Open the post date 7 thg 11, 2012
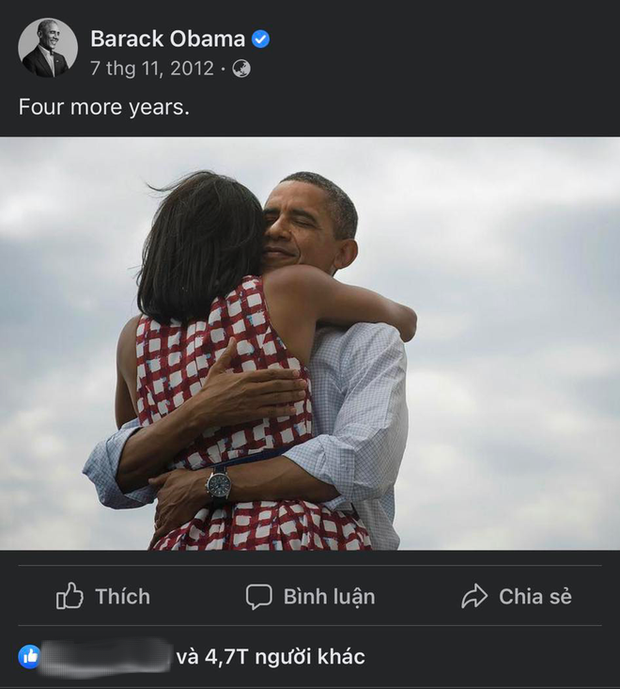This screenshot has height=689, width=620. click(x=152, y=69)
